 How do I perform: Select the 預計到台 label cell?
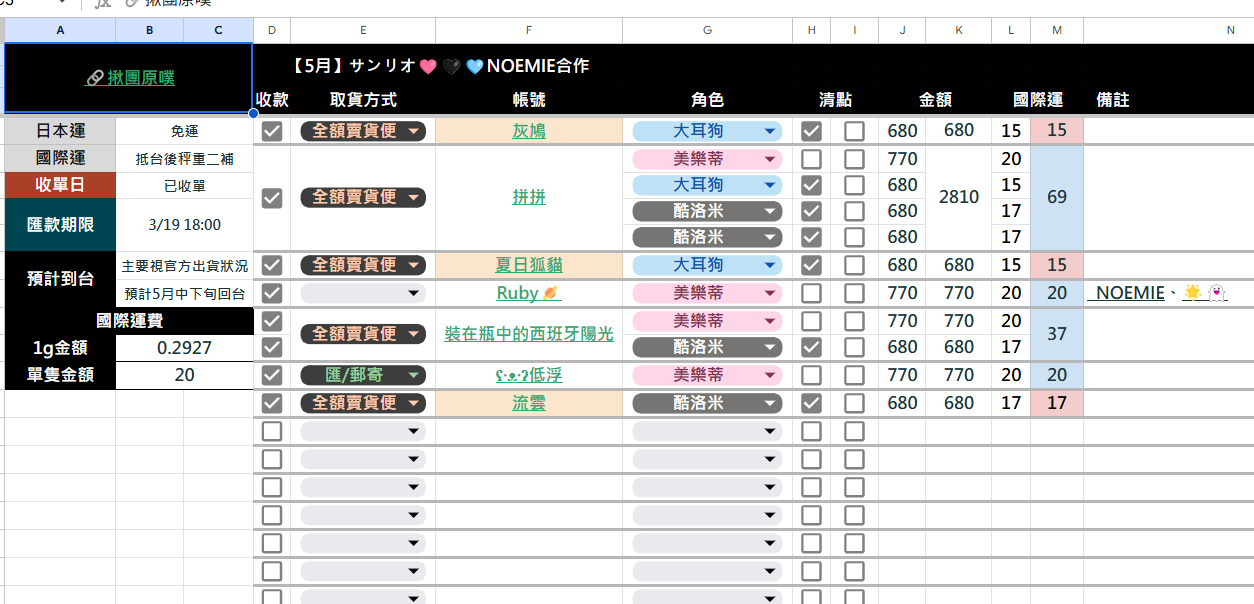(x=60, y=280)
